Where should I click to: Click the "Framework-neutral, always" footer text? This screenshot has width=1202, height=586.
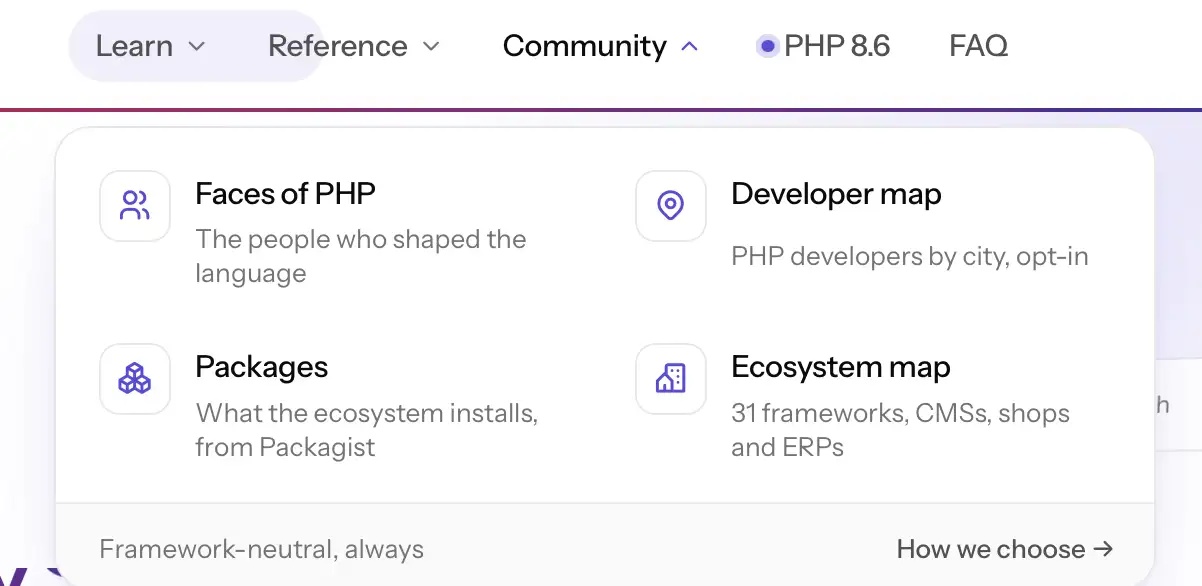coord(262,549)
